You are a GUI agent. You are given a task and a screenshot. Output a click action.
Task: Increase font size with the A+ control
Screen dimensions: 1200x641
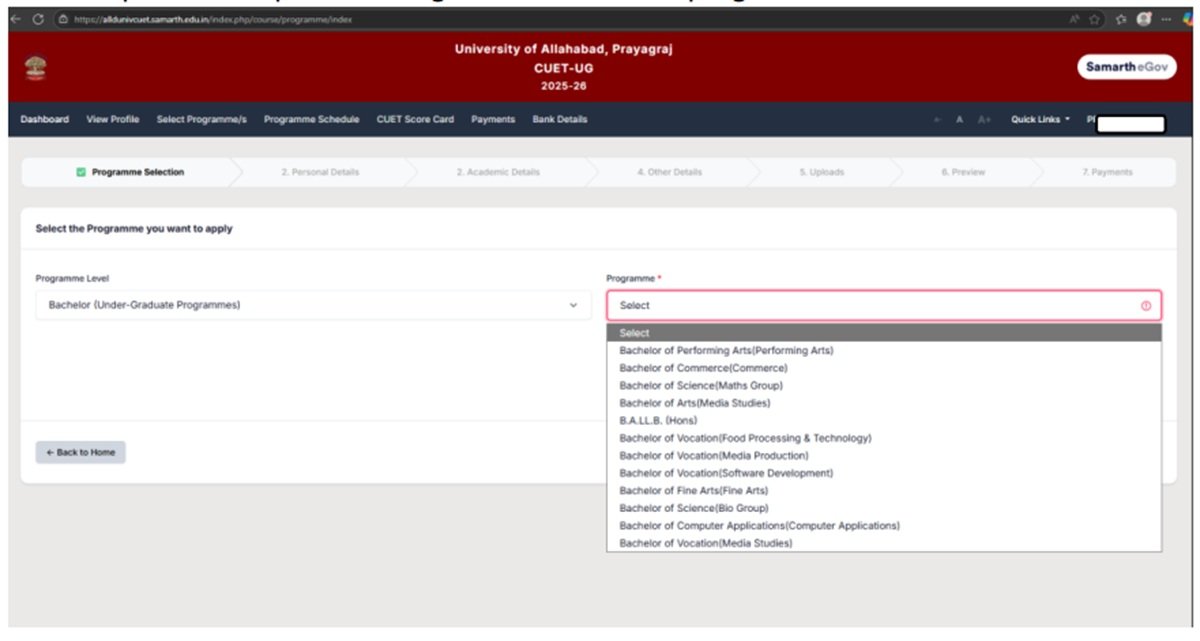point(984,120)
